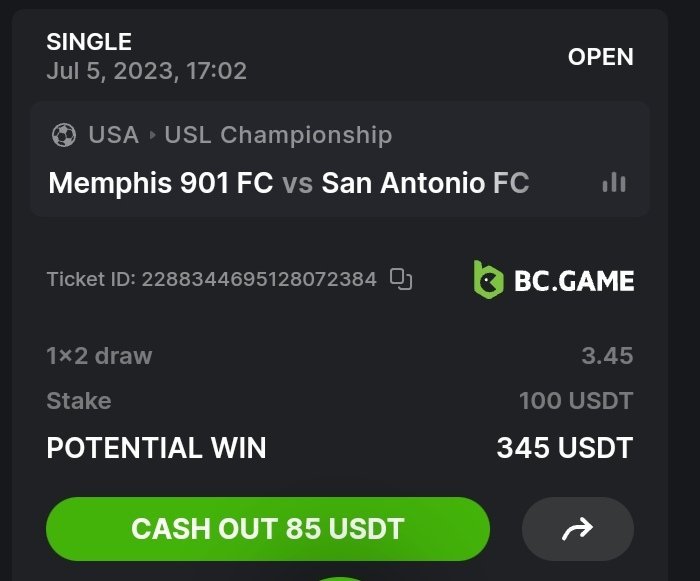This screenshot has width=700, height=581.
Task: Click the SINGLE bet type heading
Action: 89,42
